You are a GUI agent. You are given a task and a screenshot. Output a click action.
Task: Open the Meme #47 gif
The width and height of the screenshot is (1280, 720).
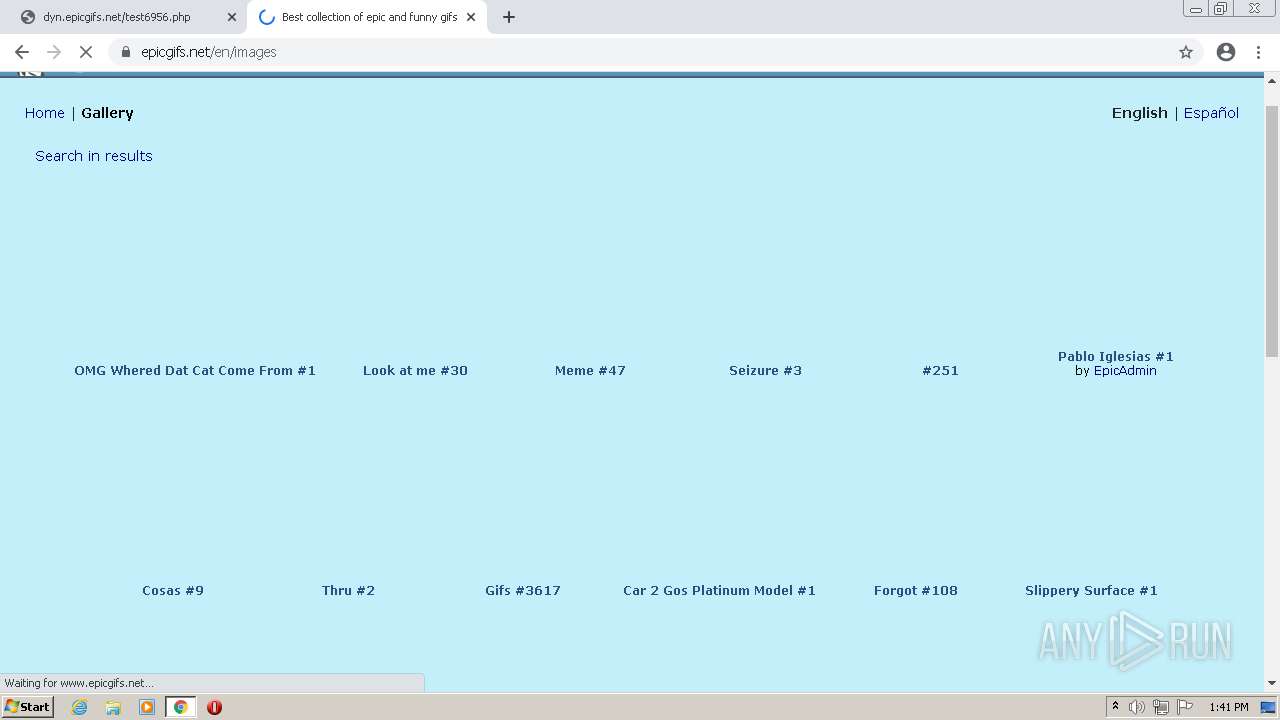pyautogui.click(x=590, y=370)
